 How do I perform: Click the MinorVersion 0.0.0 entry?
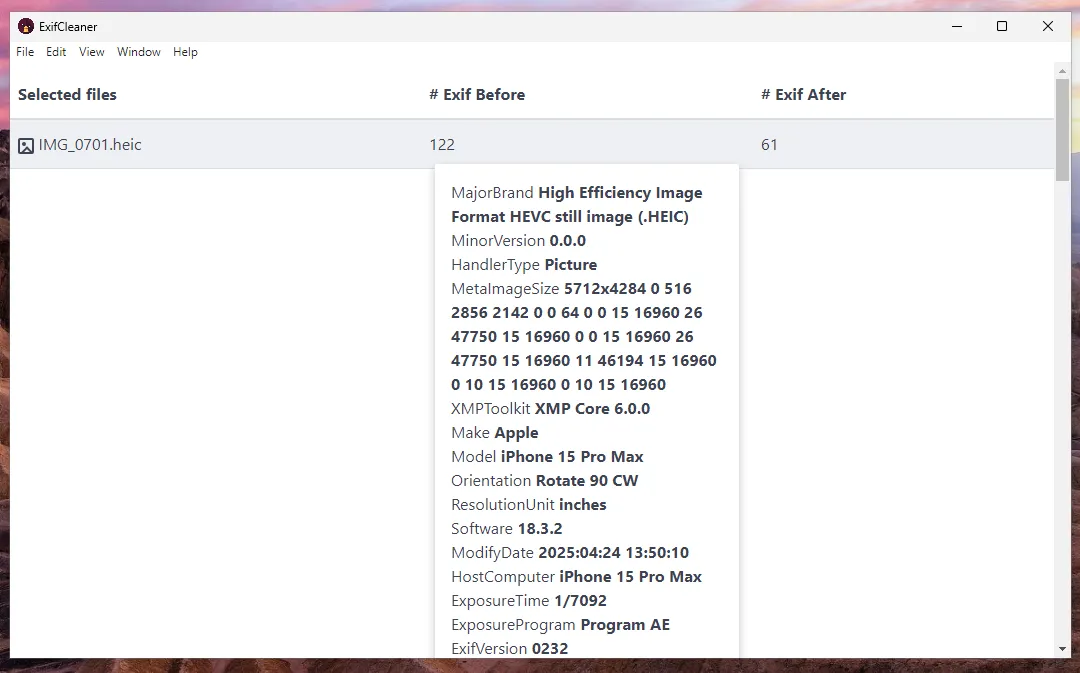(x=519, y=240)
